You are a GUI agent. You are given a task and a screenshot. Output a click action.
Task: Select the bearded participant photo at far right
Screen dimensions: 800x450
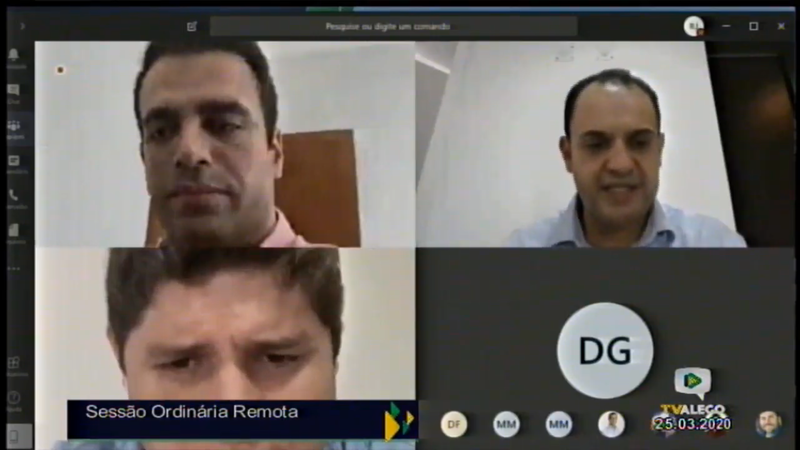click(768, 424)
